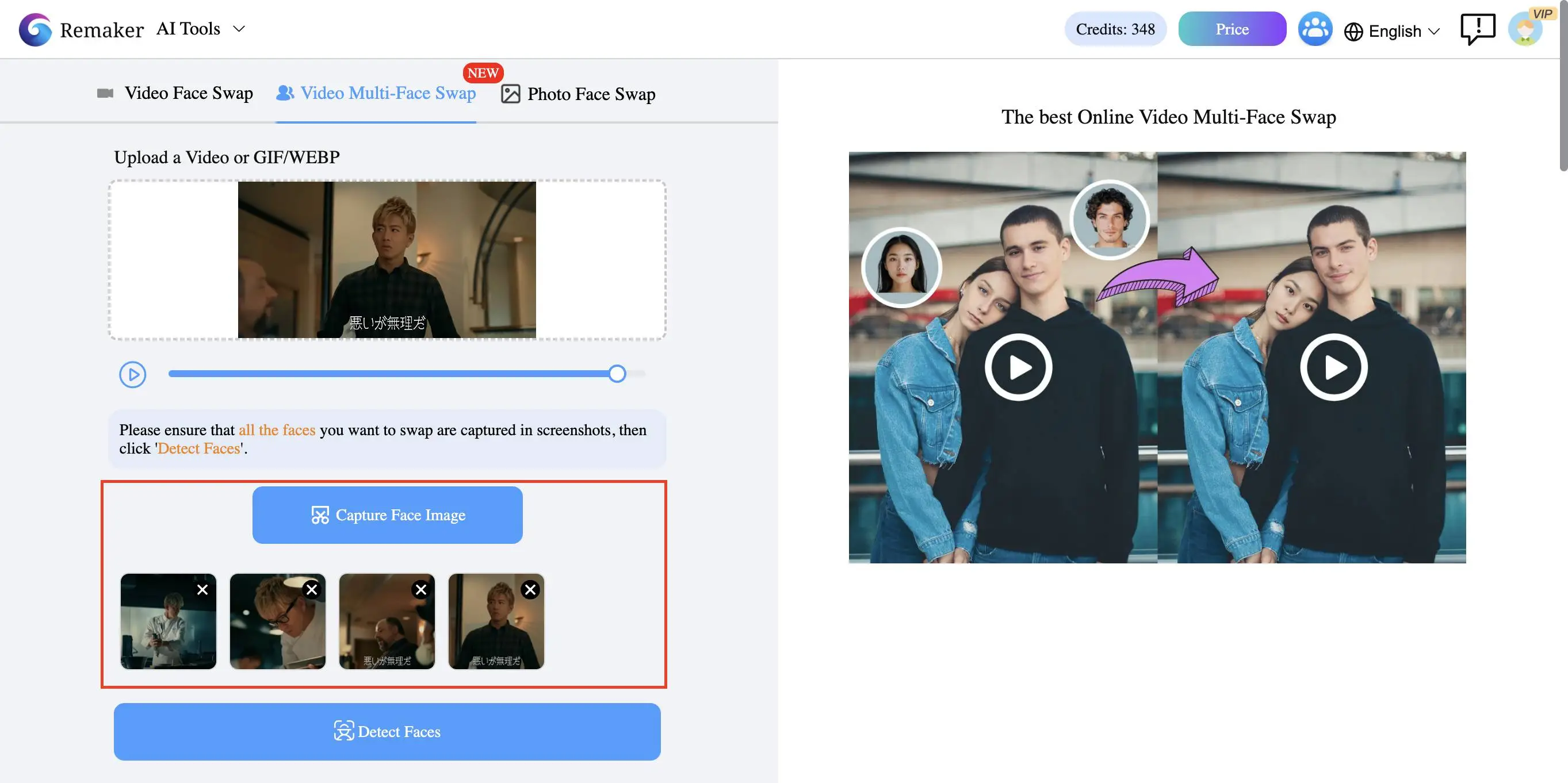The image size is (1568, 783).
Task: Select the first captured thumbnail of the chef
Action: pos(168,621)
